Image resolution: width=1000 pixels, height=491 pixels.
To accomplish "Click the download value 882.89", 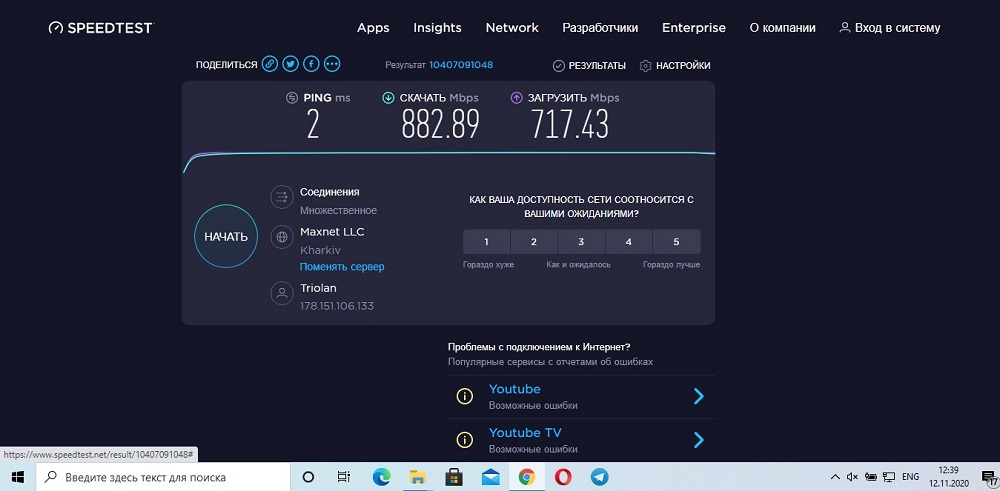I will coord(440,124).
